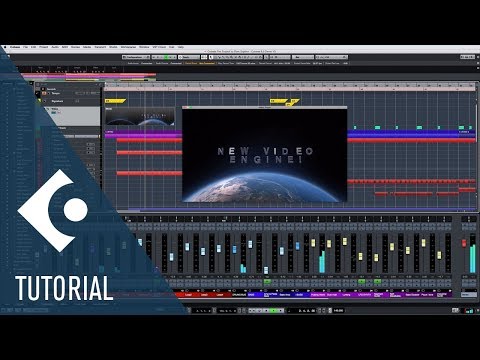Open the Media menu

click(x=87, y=47)
